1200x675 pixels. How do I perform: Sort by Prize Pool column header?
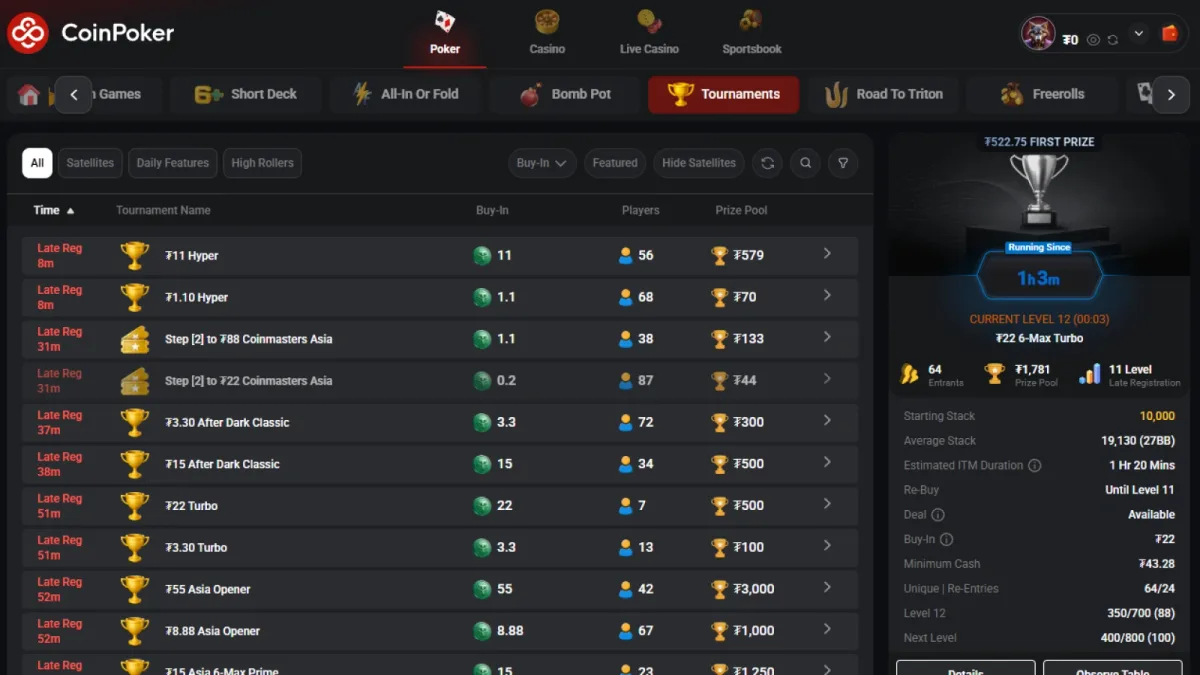click(x=741, y=210)
